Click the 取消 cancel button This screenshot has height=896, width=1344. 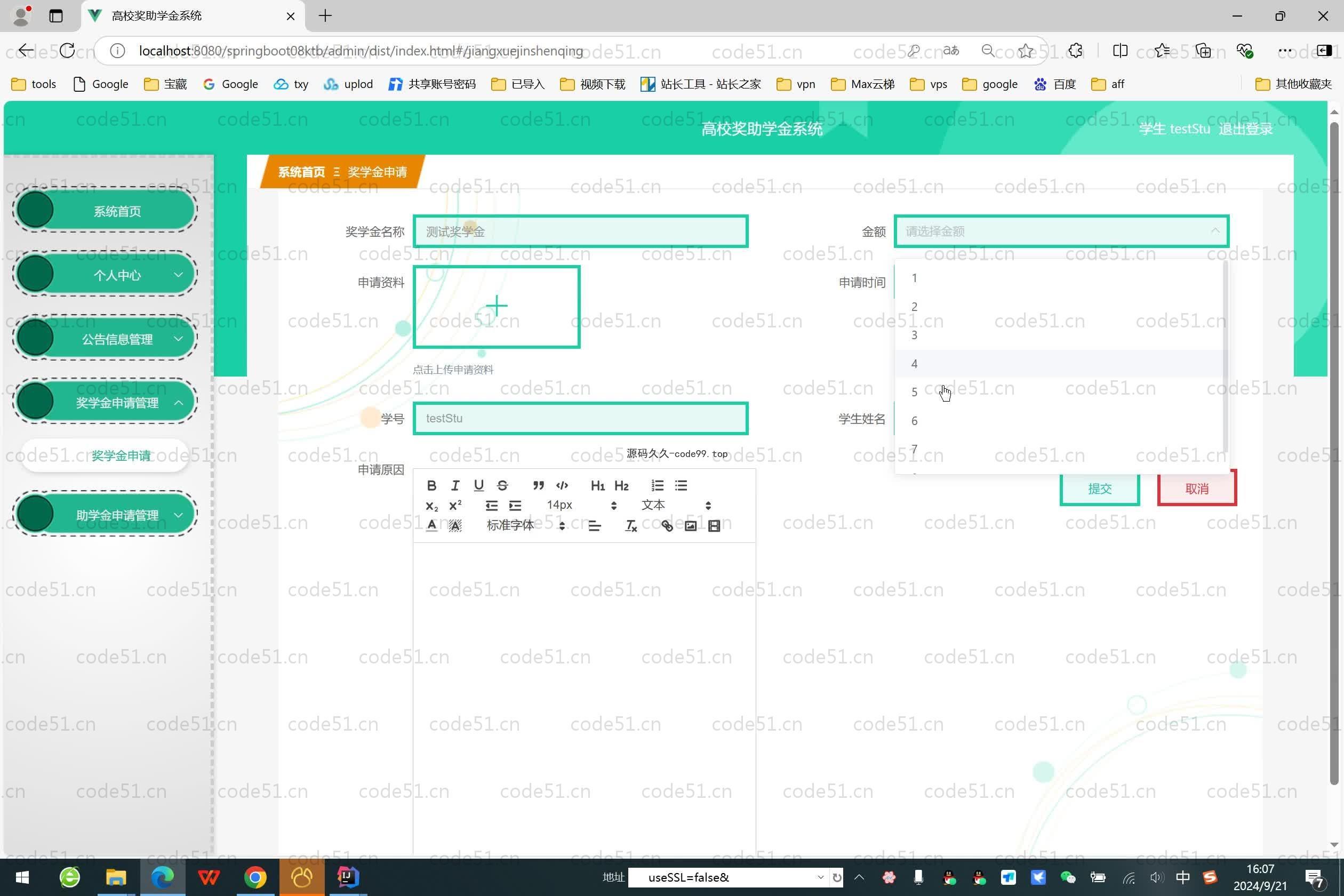tap(1197, 489)
